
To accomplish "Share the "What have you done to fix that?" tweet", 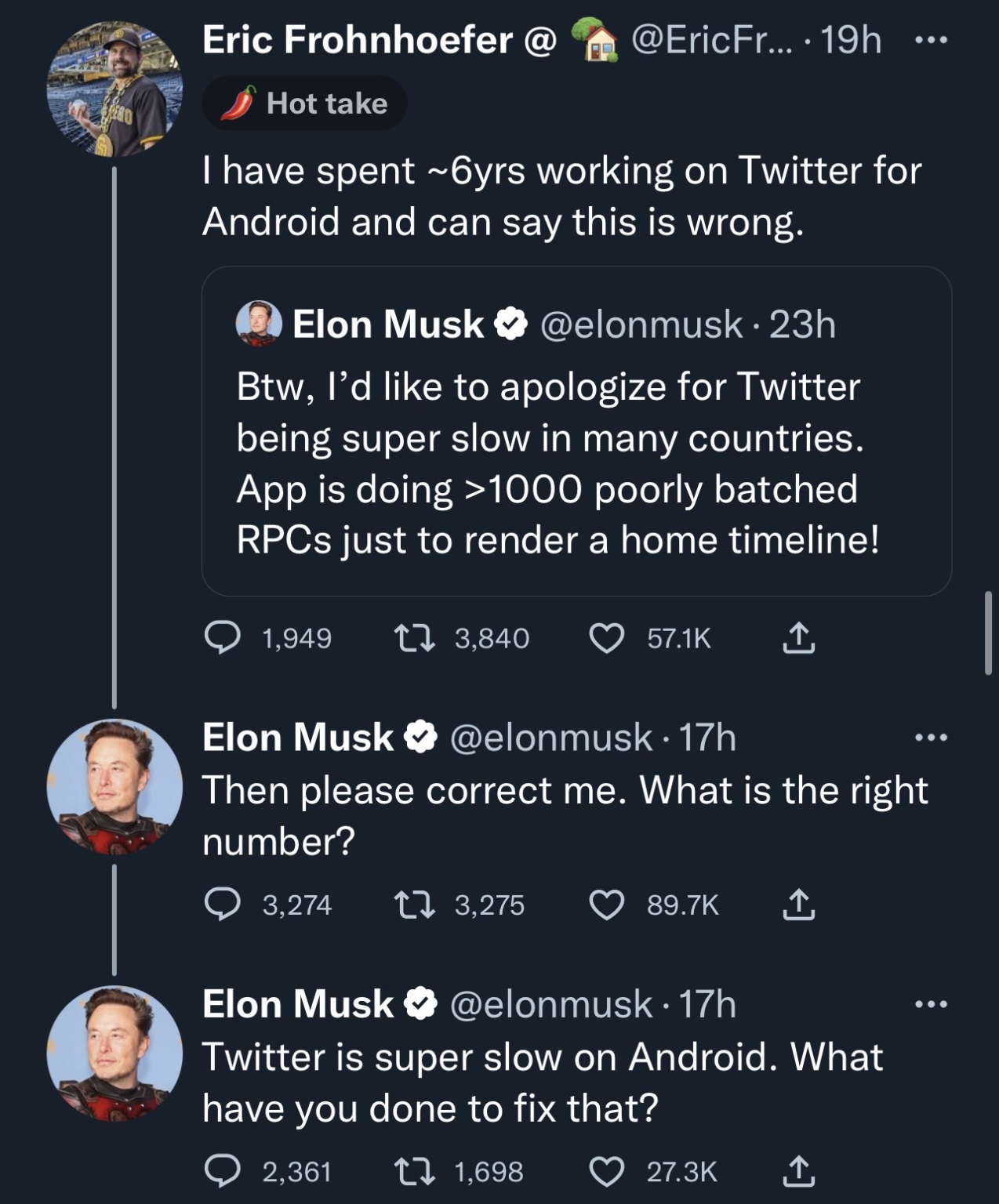I will click(x=798, y=1171).
